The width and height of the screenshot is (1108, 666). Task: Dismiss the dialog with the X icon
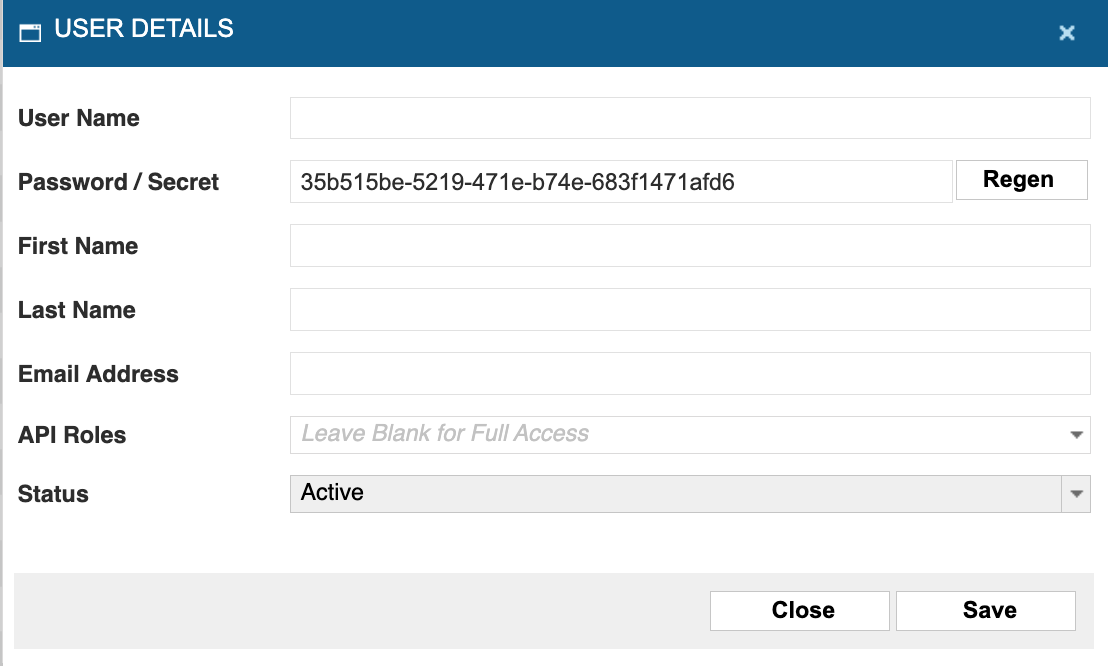coord(1066,33)
